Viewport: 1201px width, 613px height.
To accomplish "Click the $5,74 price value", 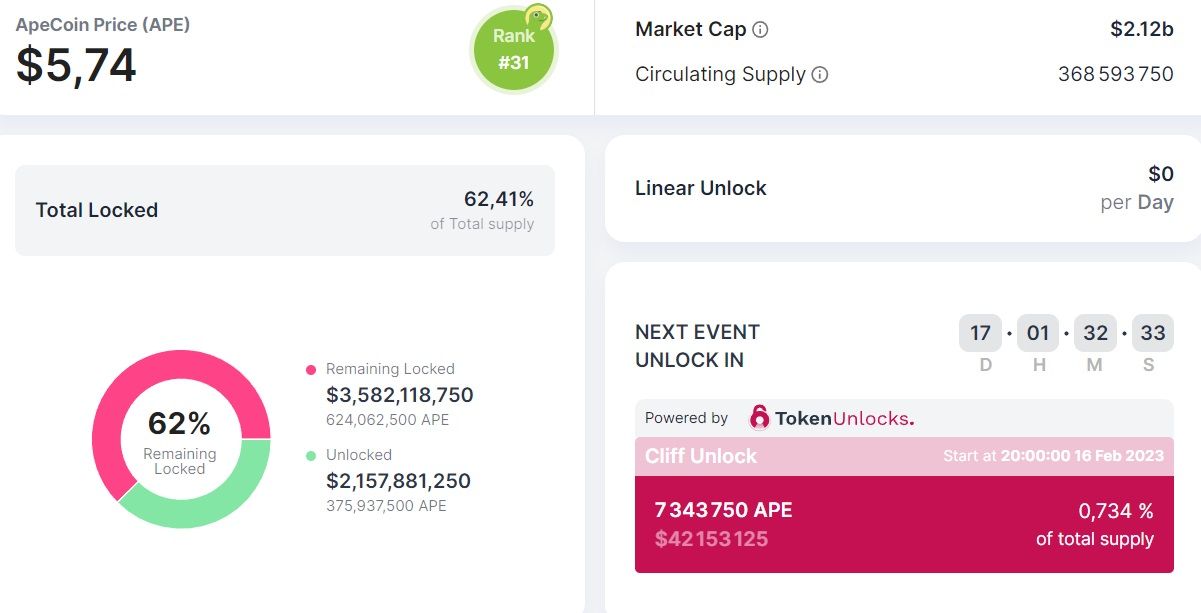I will tap(77, 66).
